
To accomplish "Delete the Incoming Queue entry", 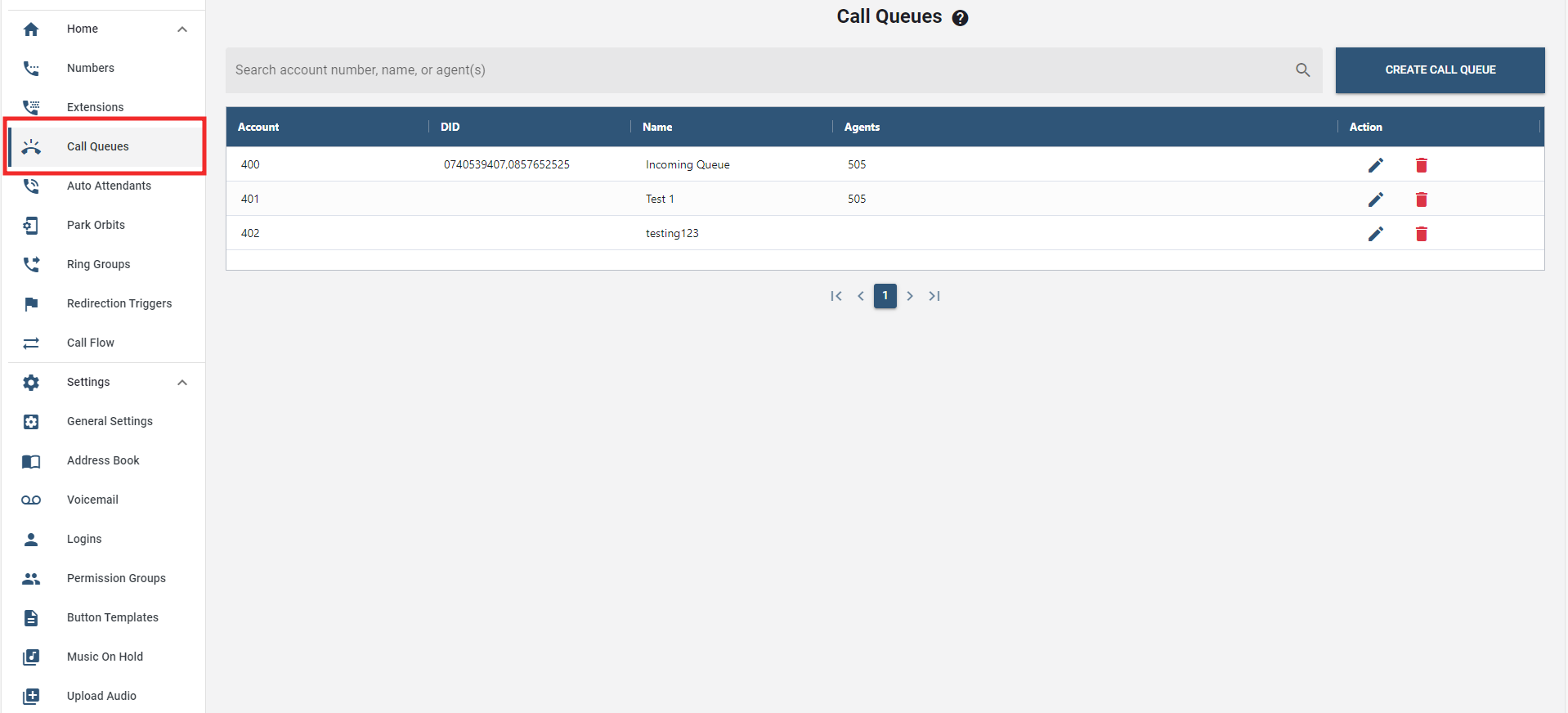I will [1421, 165].
